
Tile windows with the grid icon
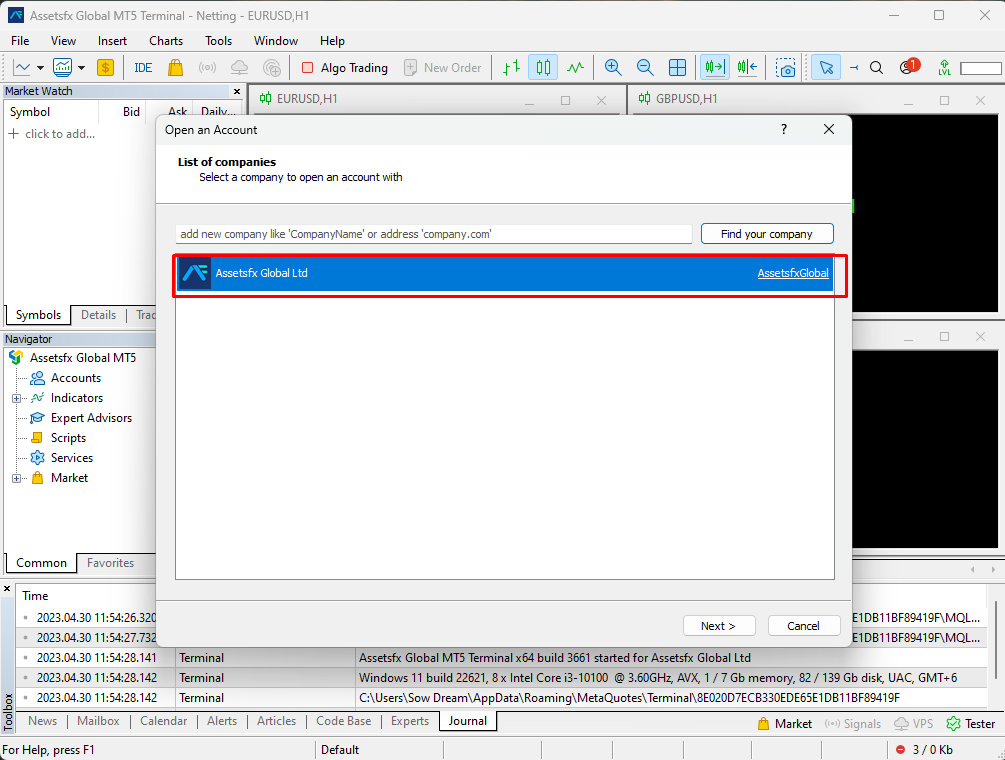pyautogui.click(x=677, y=67)
